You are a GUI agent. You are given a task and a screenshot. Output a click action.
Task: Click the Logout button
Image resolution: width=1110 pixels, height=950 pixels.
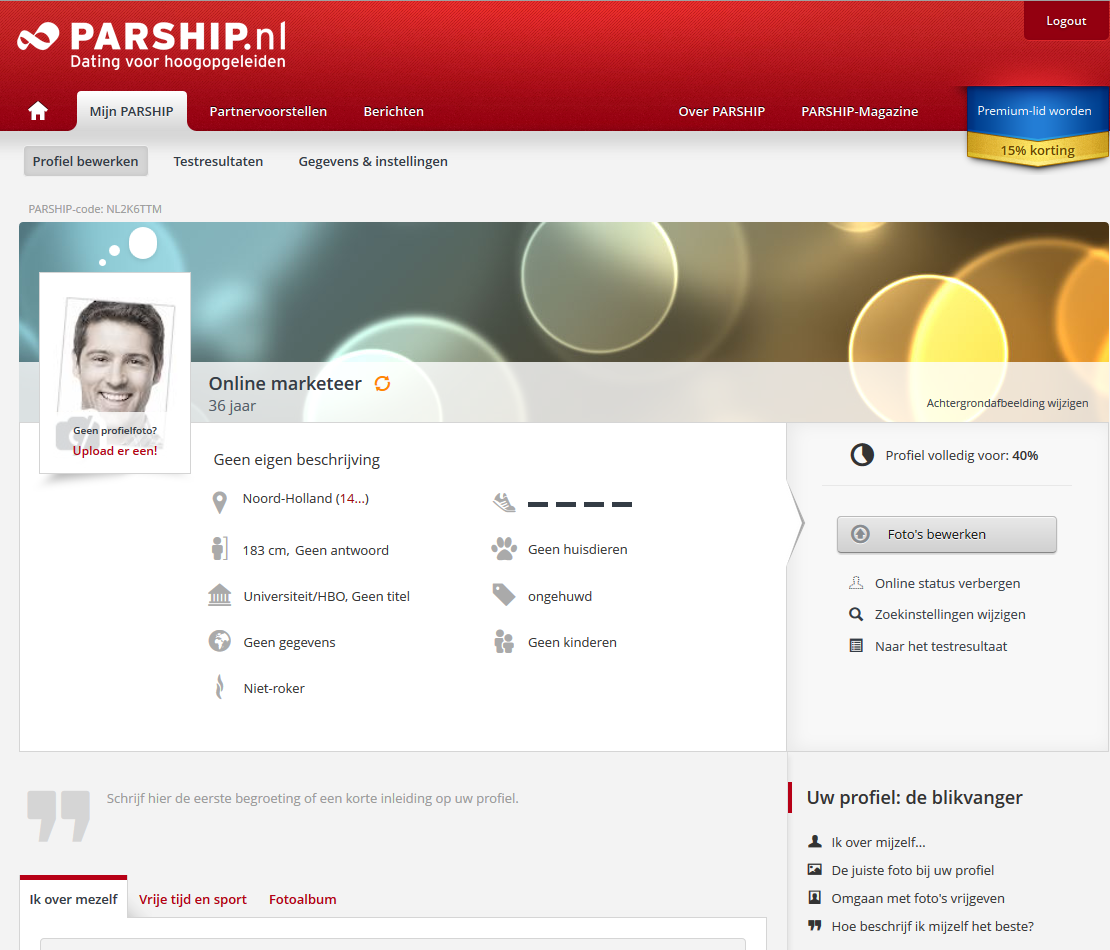tap(1066, 21)
